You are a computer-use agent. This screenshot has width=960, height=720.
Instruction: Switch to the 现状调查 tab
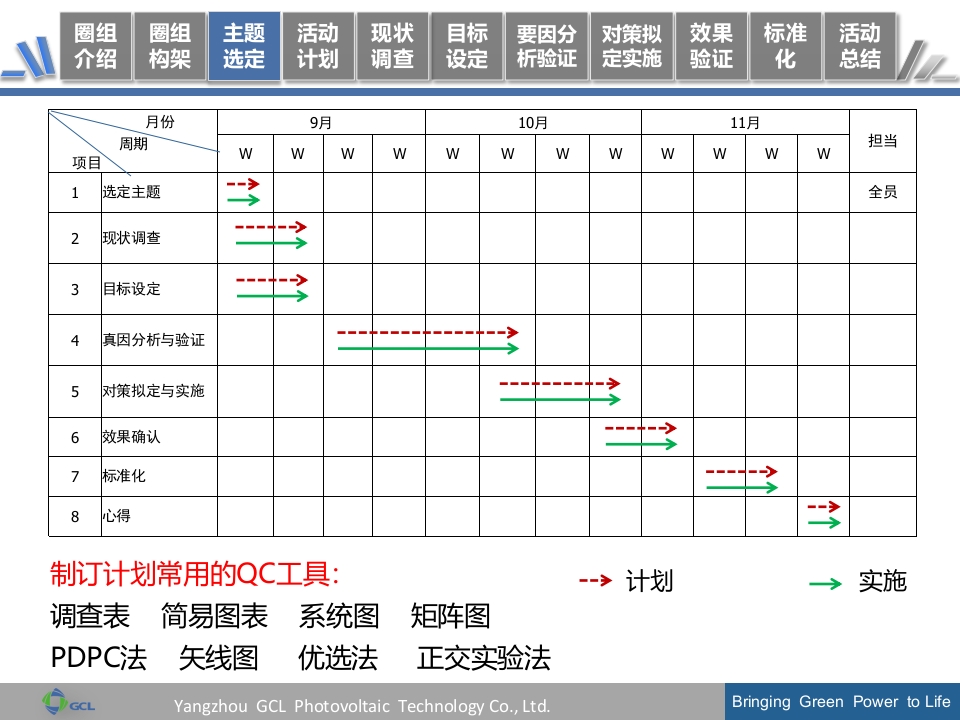393,44
